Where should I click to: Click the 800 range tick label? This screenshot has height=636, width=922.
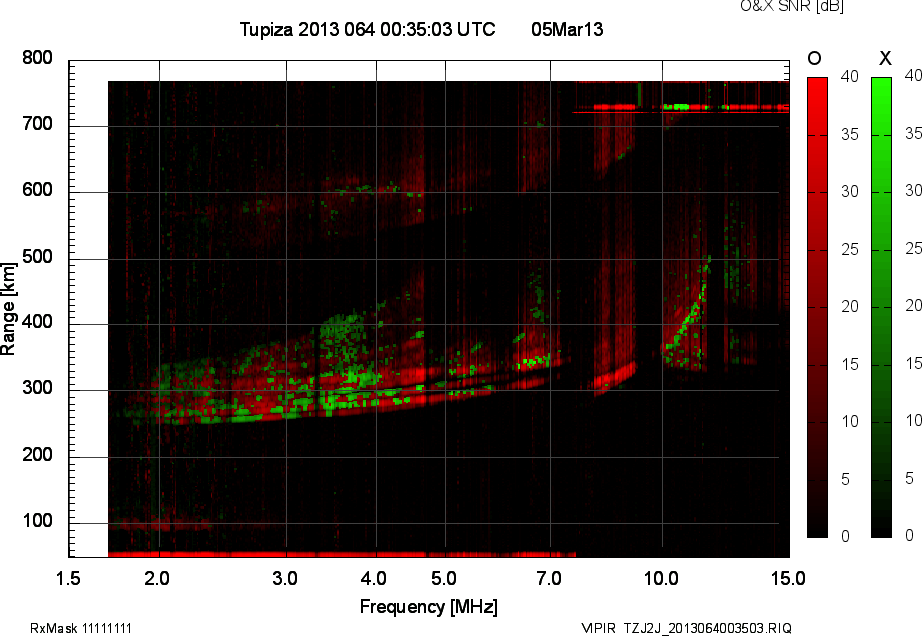coord(37,58)
